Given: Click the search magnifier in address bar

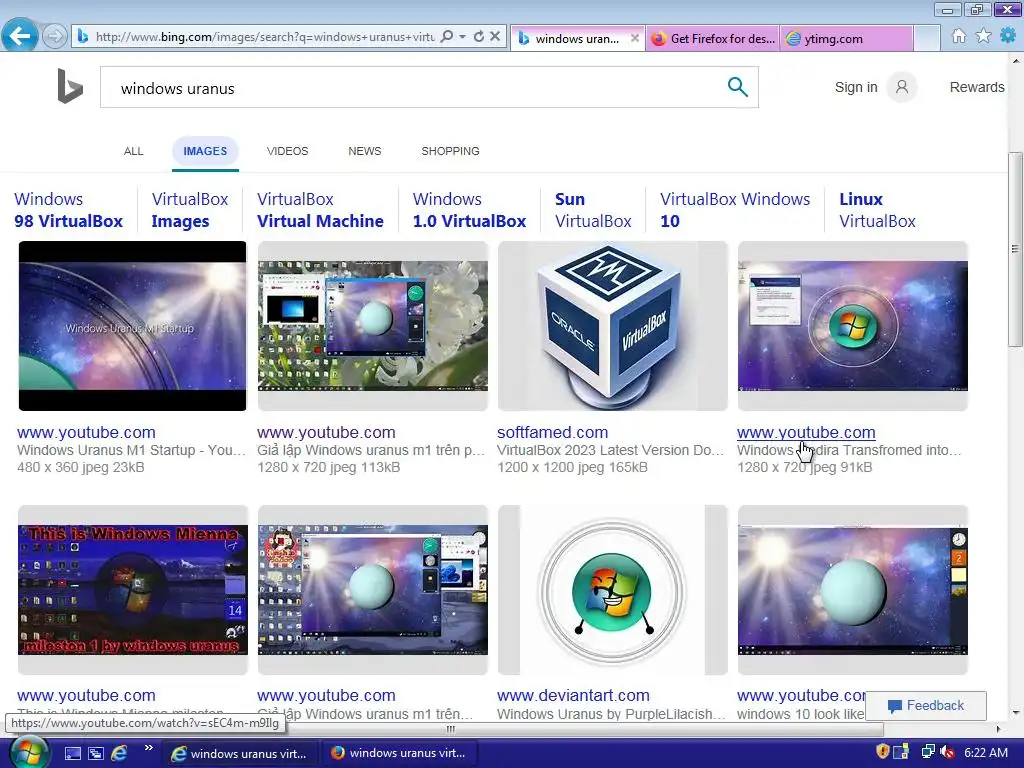Looking at the screenshot, I should [x=447, y=37].
